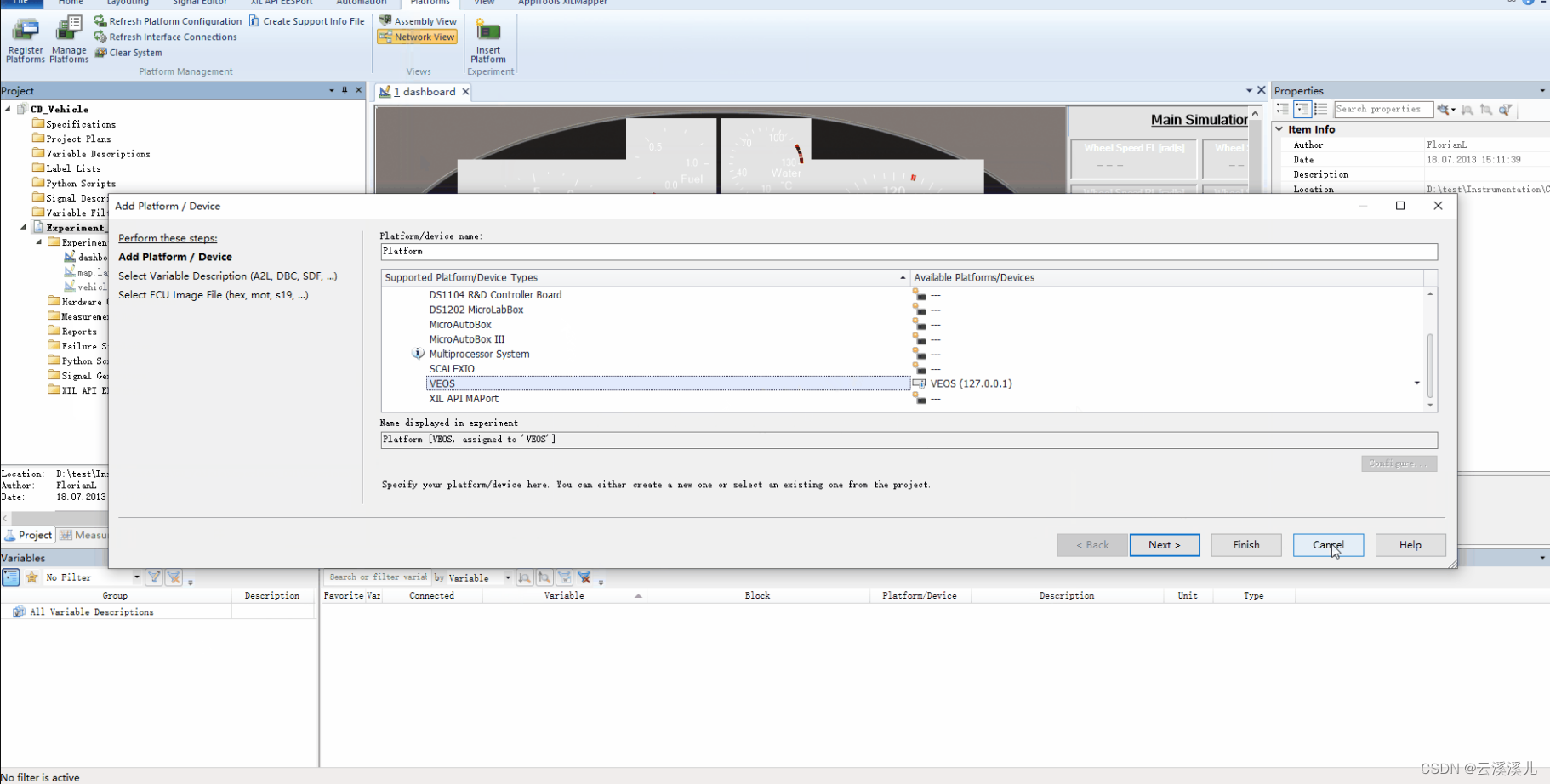Collapse the Item Info section

(1279, 129)
